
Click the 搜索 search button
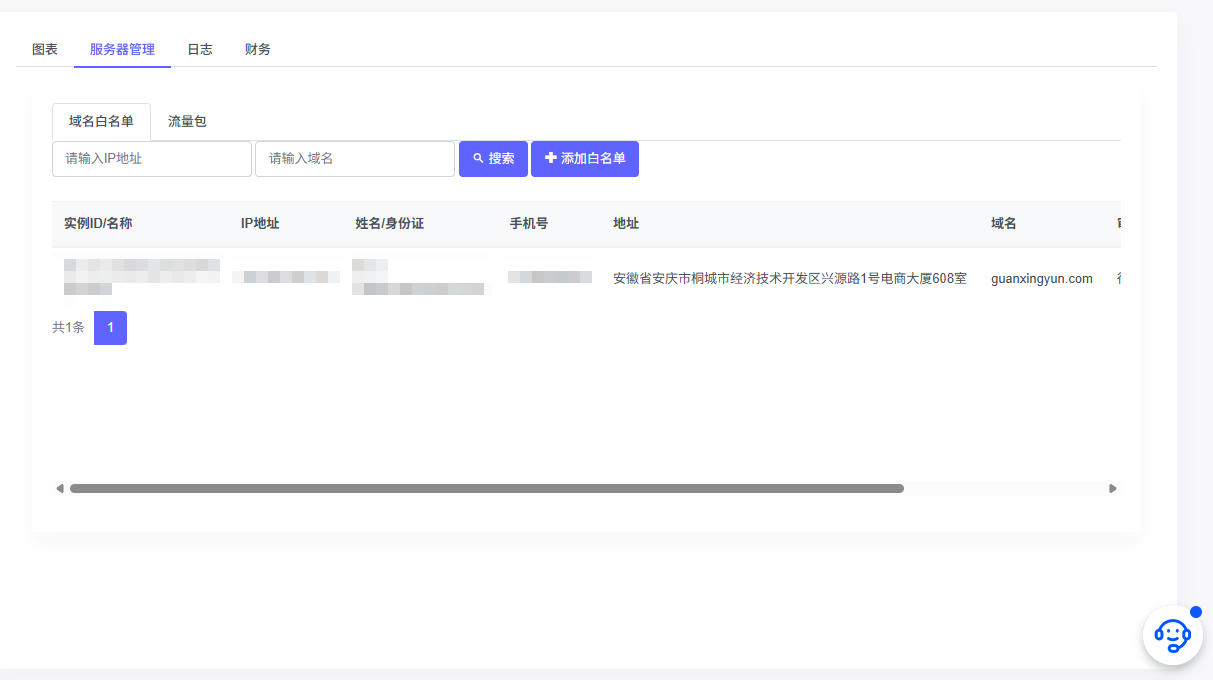point(493,158)
